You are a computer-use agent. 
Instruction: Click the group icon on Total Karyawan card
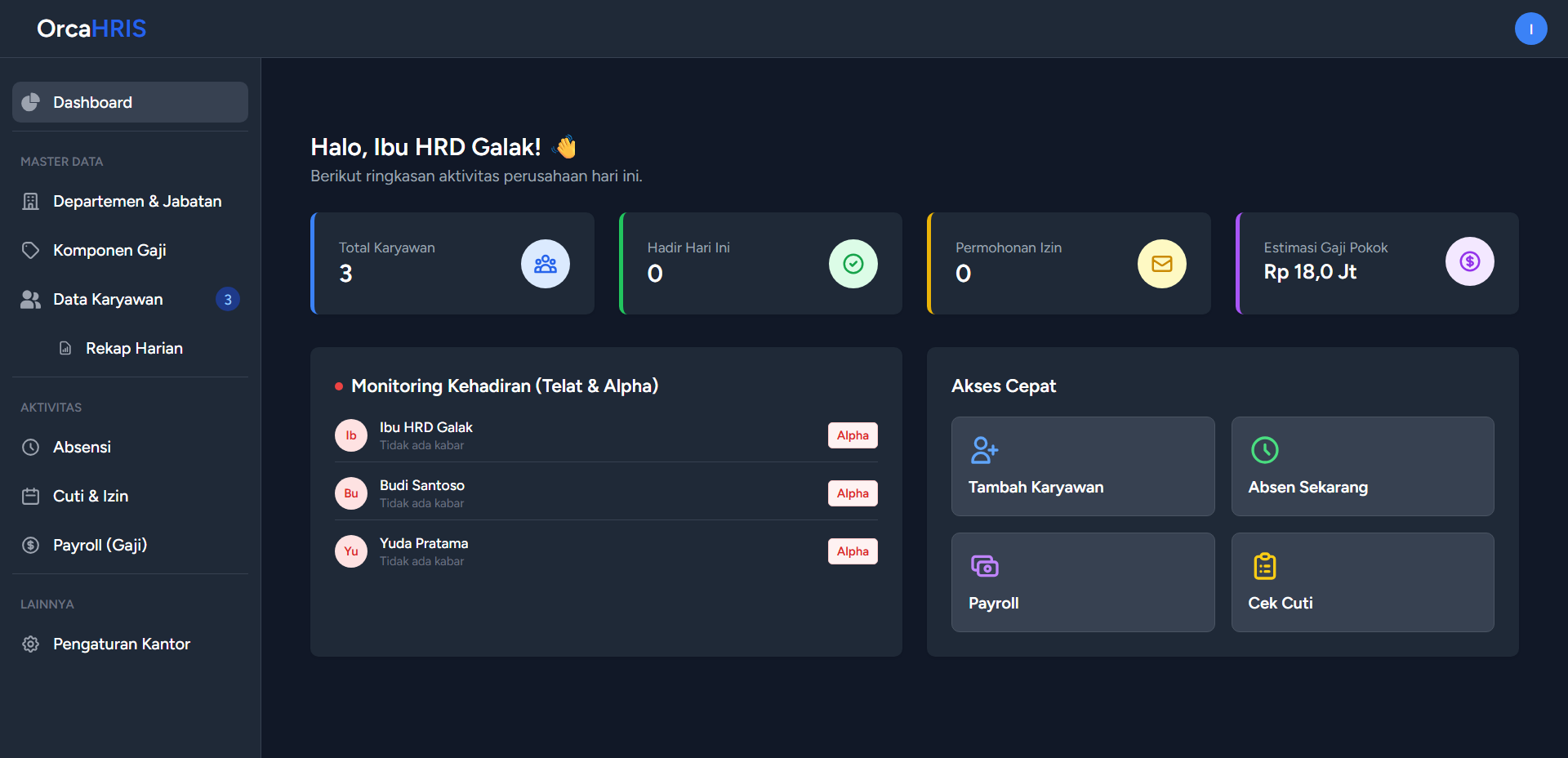tap(545, 264)
